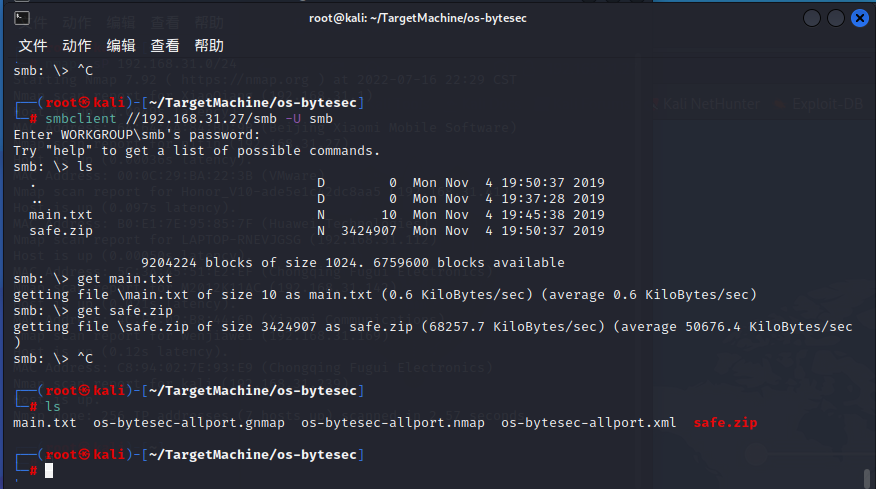Click os-bytesec-allport.xml file name

(x=588, y=422)
